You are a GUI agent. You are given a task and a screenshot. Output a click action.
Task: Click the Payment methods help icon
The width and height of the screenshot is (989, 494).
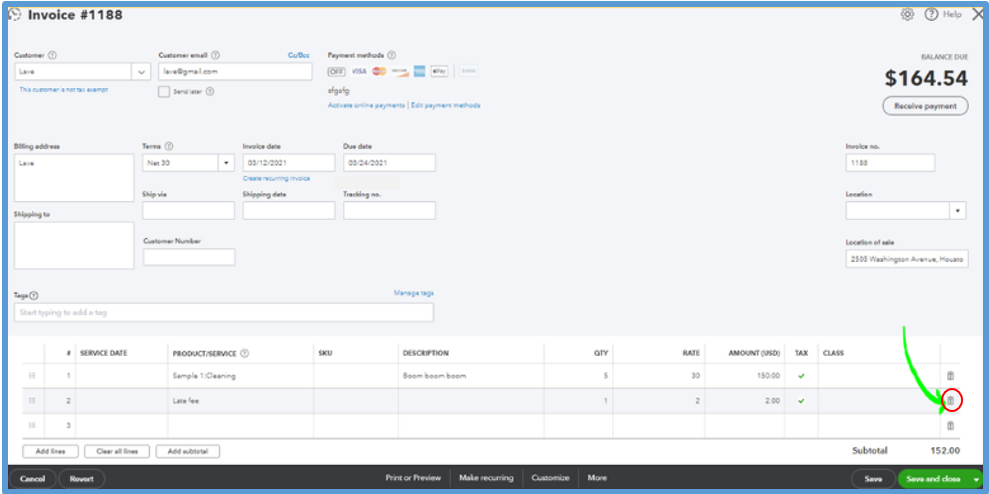(x=391, y=56)
